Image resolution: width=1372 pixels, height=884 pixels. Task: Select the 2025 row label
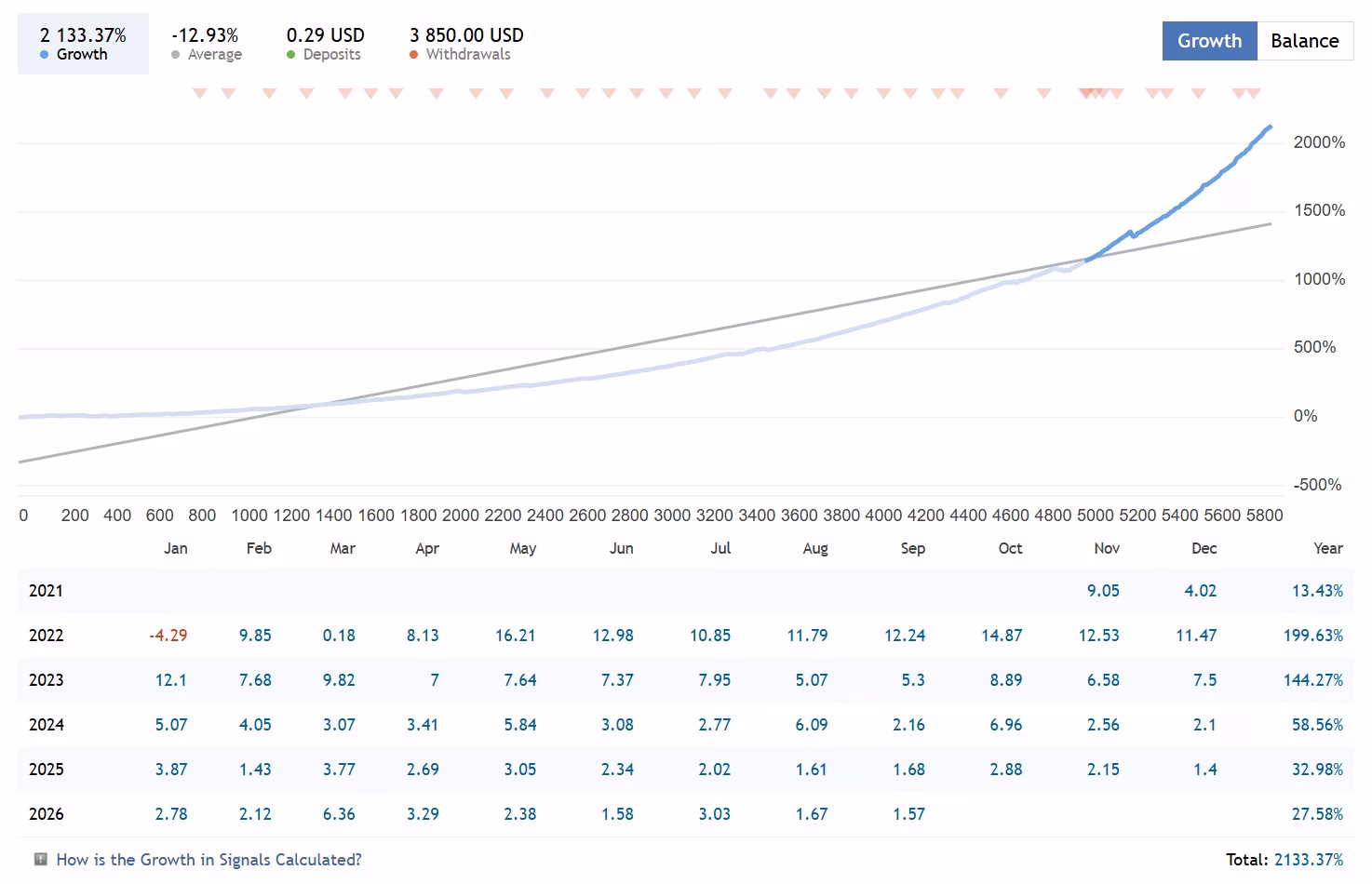point(46,770)
